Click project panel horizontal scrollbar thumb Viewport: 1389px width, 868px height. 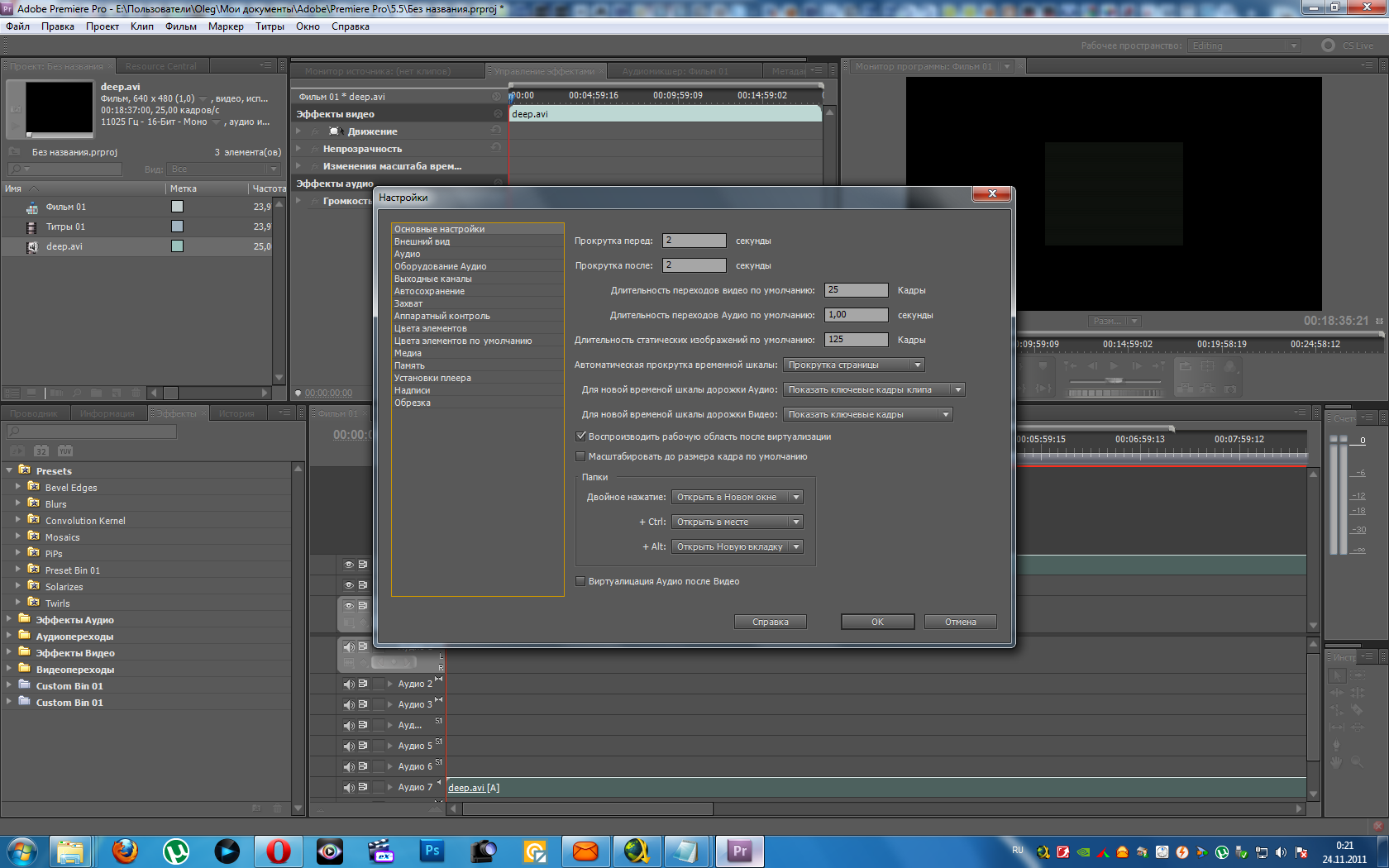pos(170,393)
